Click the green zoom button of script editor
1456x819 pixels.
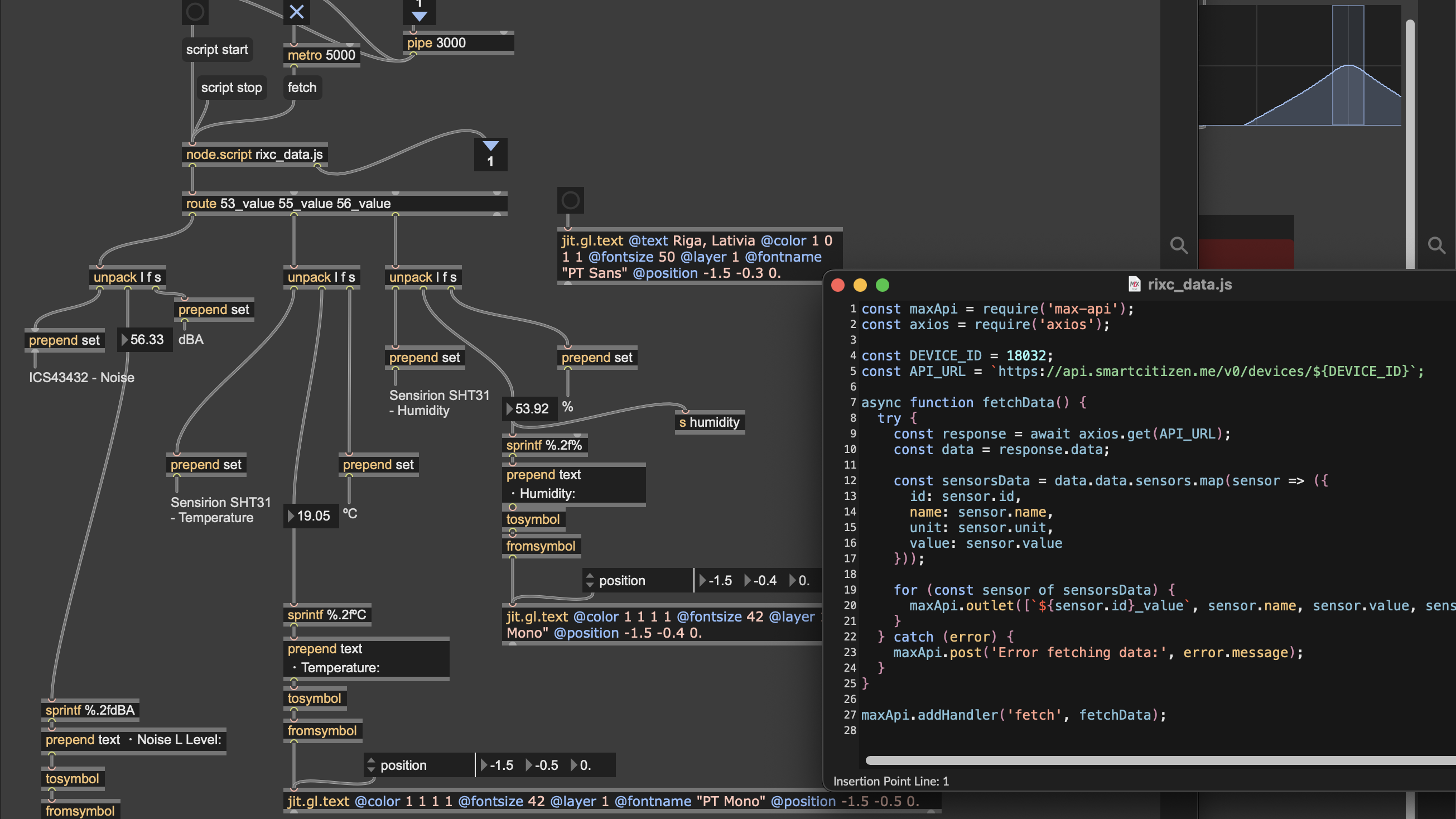(x=883, y=285)
